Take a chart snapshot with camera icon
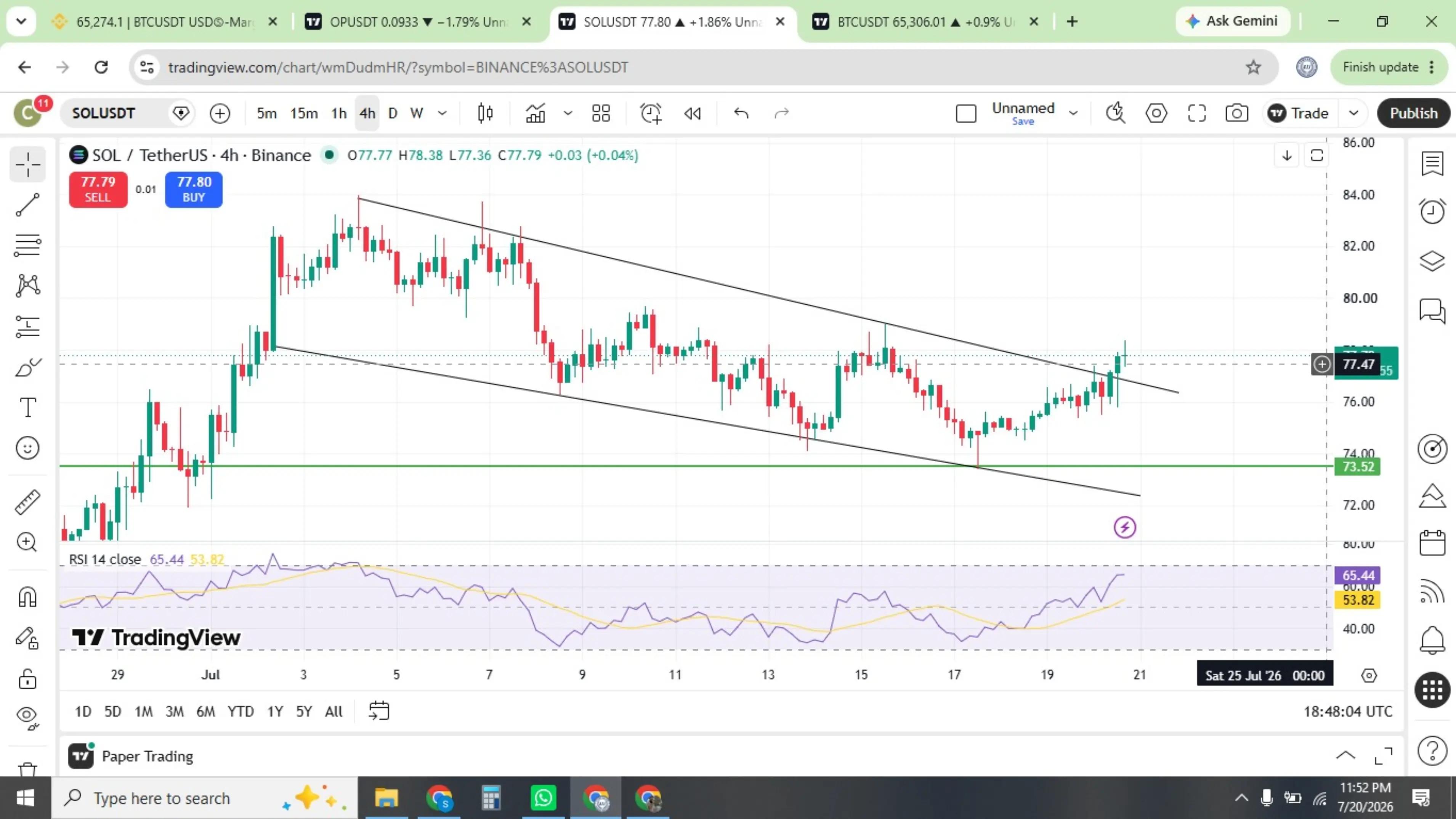The image size is (1456, 819). click(x=1237, y=113)
